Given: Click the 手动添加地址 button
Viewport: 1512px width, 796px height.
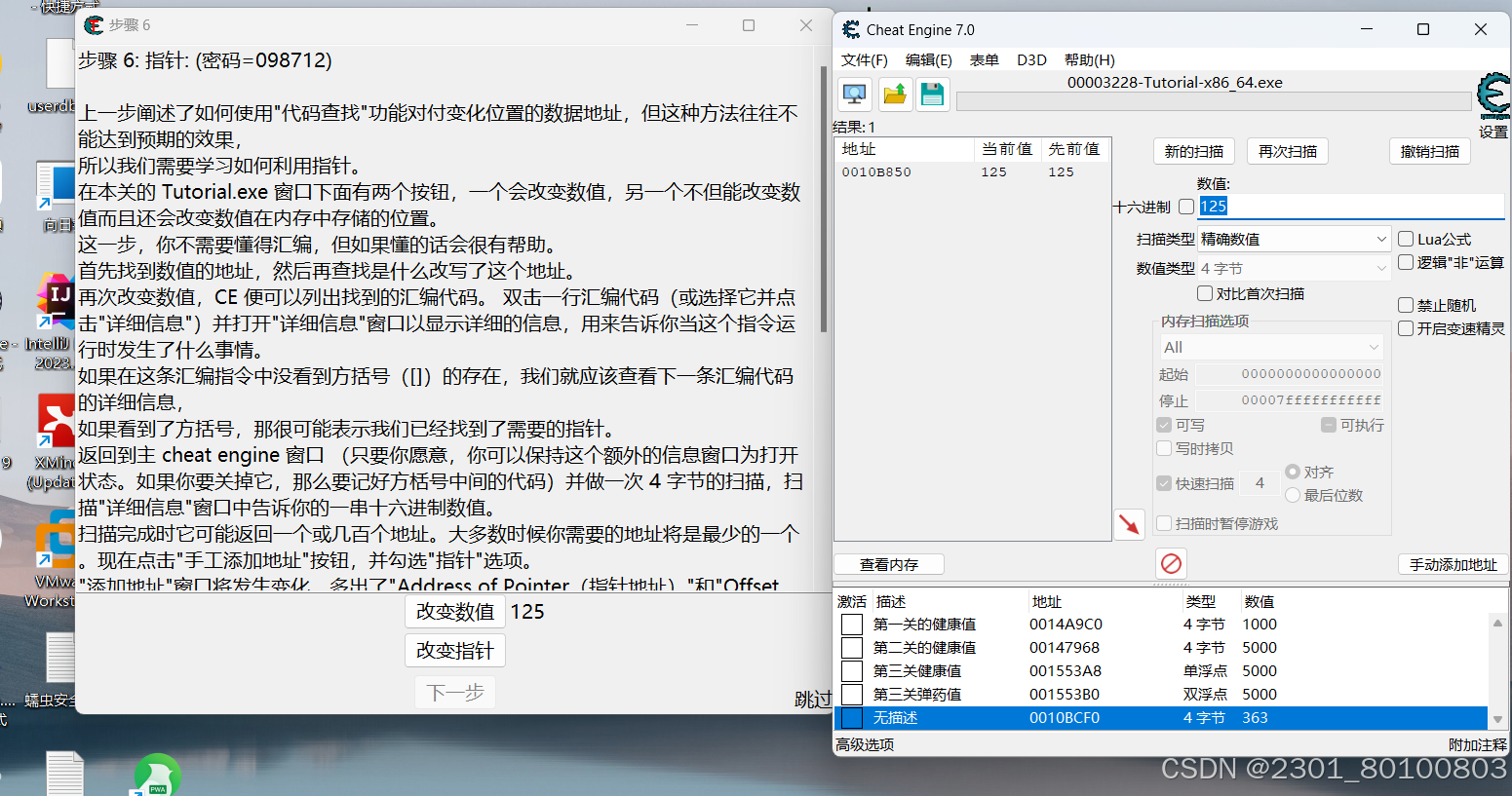Looking at the screenshot, I should pyautogui.click(x=1454, y=564).
